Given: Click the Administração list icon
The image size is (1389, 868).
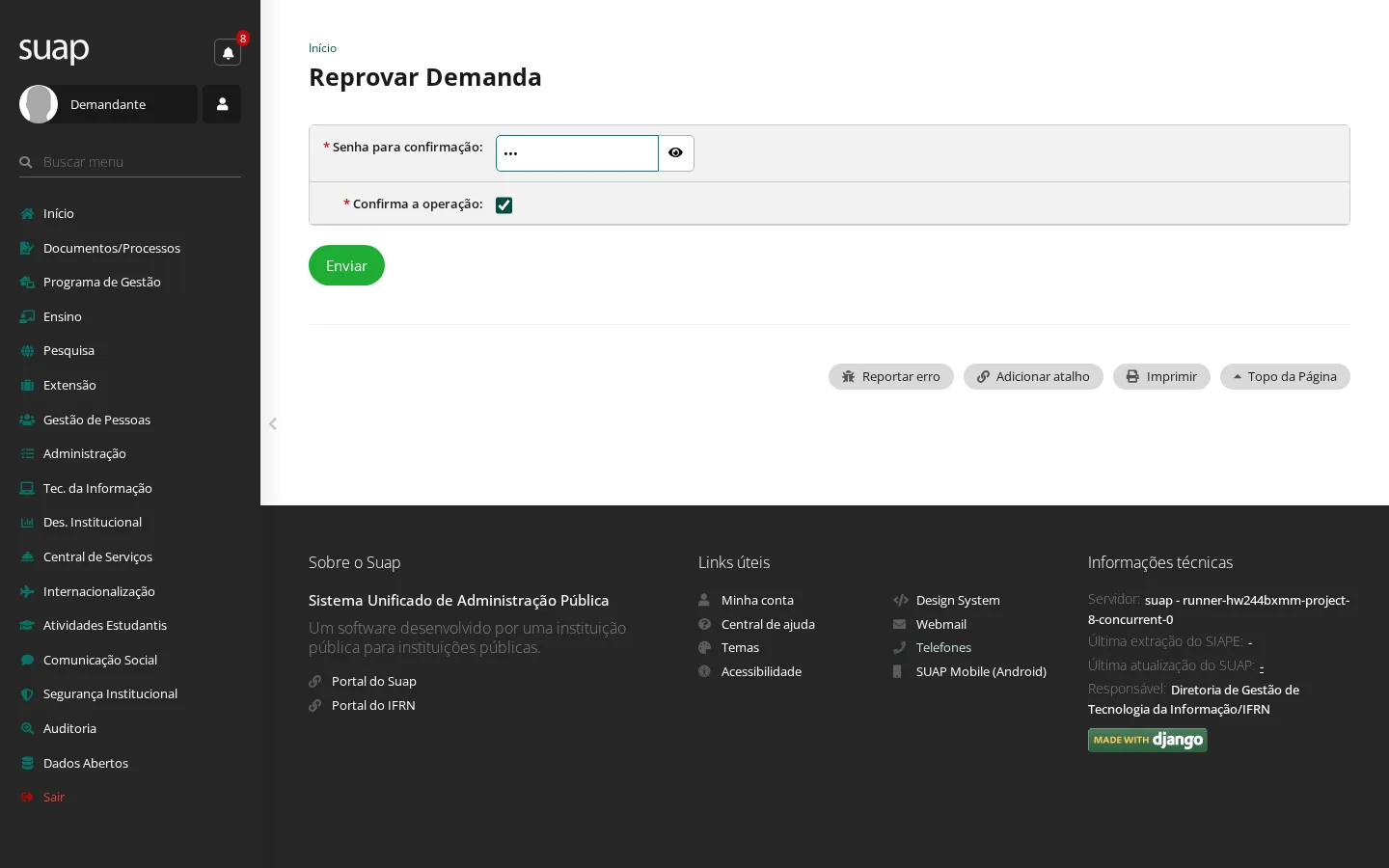Looking at the screenshot, I should point(27,453).
